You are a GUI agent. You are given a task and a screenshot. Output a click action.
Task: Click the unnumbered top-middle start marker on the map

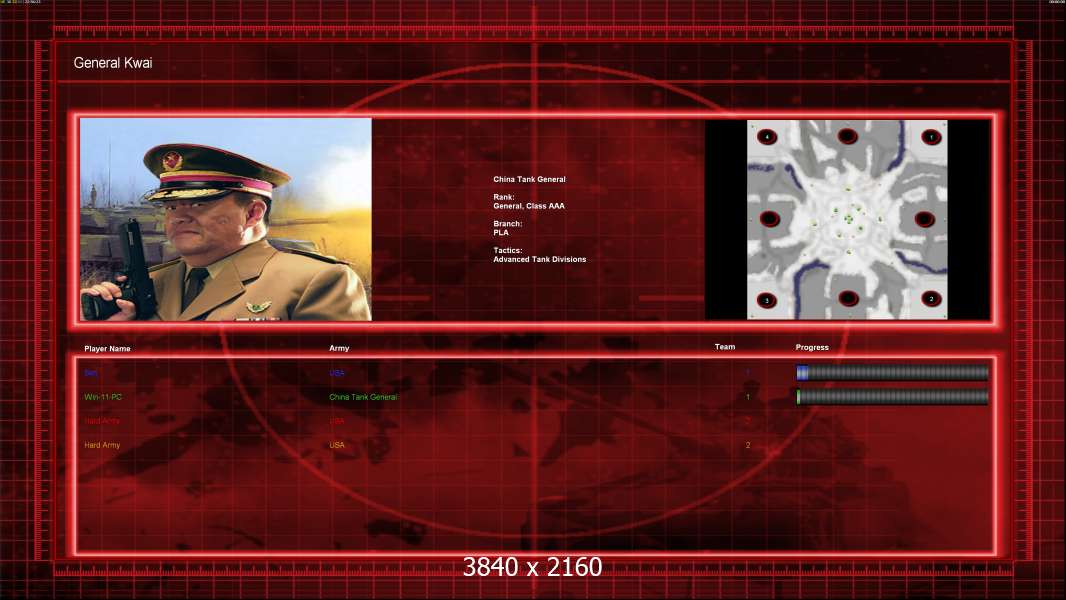[x=847, y=137]
